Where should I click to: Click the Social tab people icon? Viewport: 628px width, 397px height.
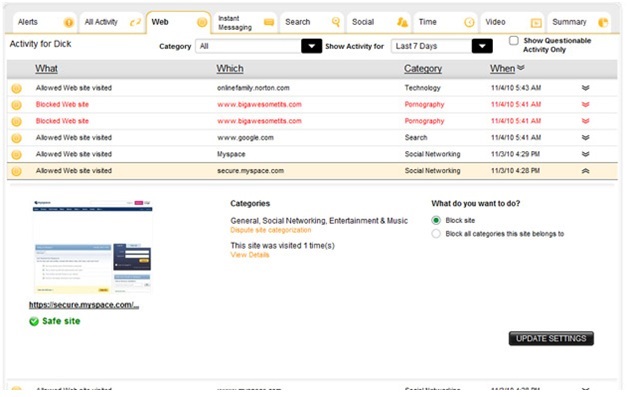tap(402, 22)
